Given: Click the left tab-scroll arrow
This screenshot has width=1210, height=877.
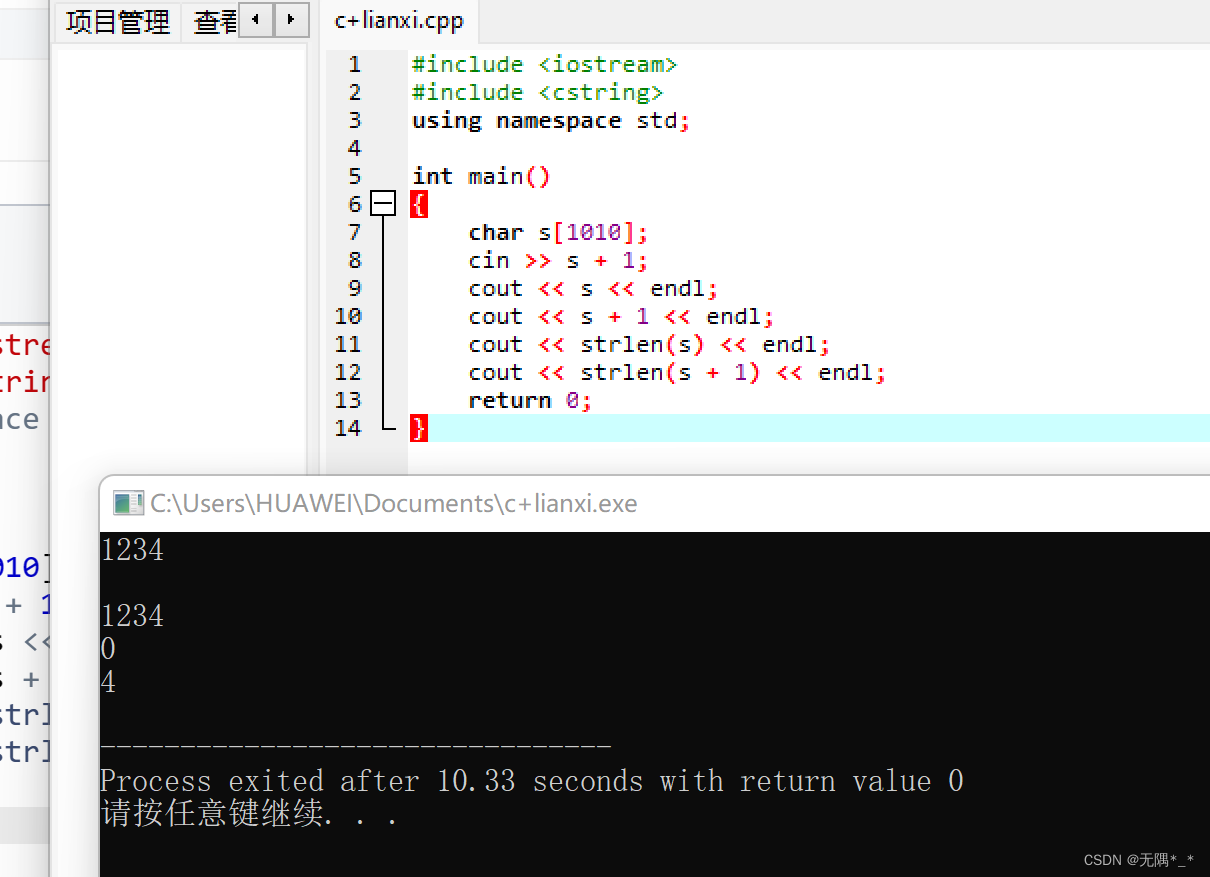Looking at the screenshot, I should [255, 20].
